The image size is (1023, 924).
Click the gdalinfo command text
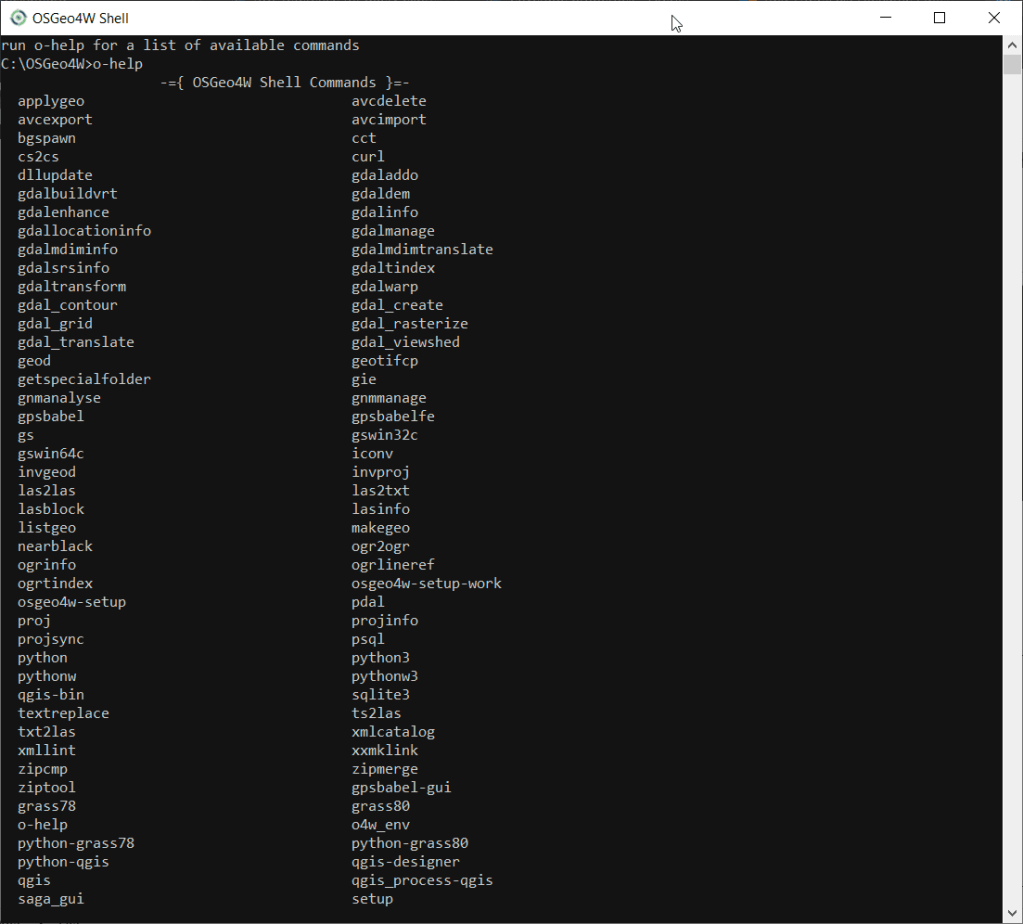384,212
